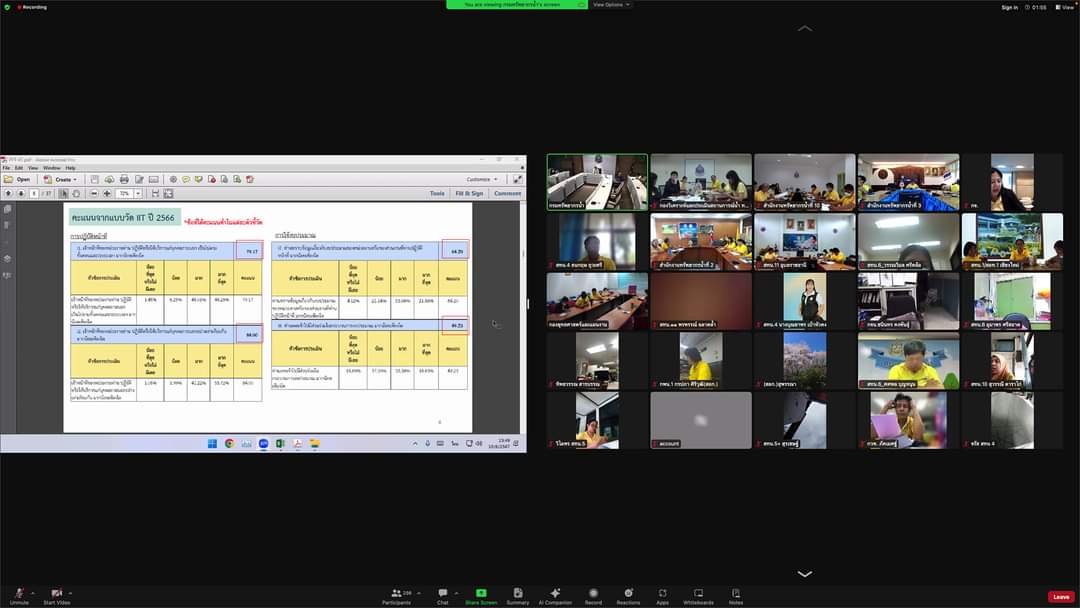Image resolution: width=1080 pixels, height=608 pixels.
Task: Click the cloud upload icon in Acrobat
Action: tap(109, 180)
